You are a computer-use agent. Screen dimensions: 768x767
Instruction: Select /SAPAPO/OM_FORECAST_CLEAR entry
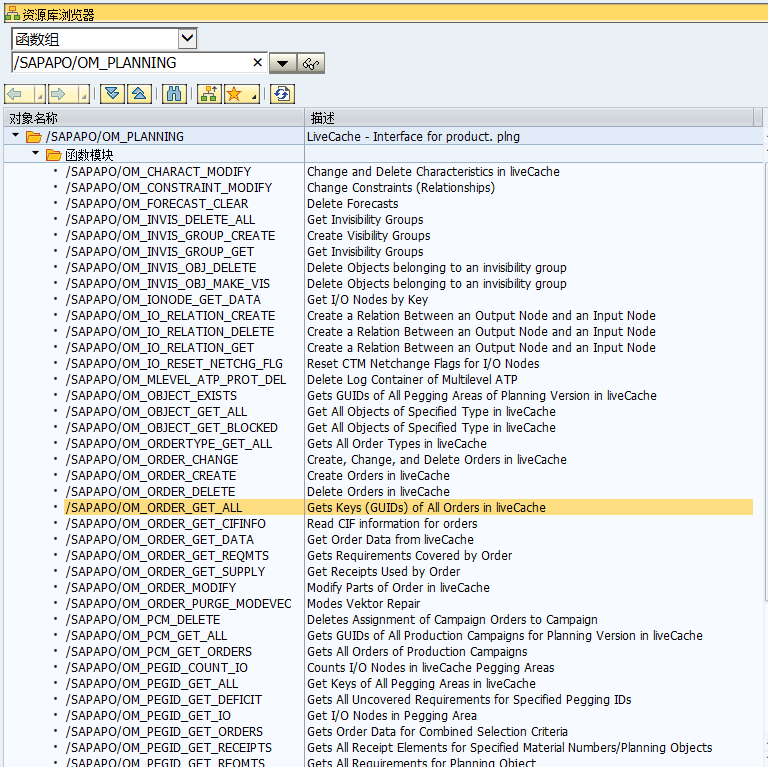157,204
